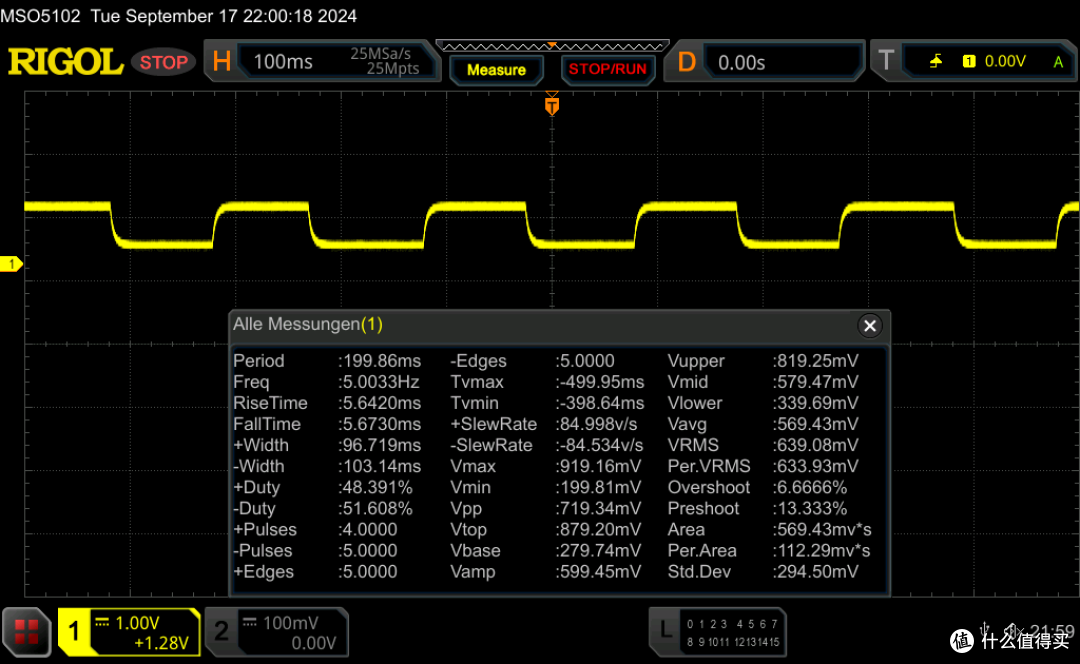The width and height of the screenshot is (1080, 664).
Task: Select the Tvmax -499.95ms measurement
Action: pos(548,382)
